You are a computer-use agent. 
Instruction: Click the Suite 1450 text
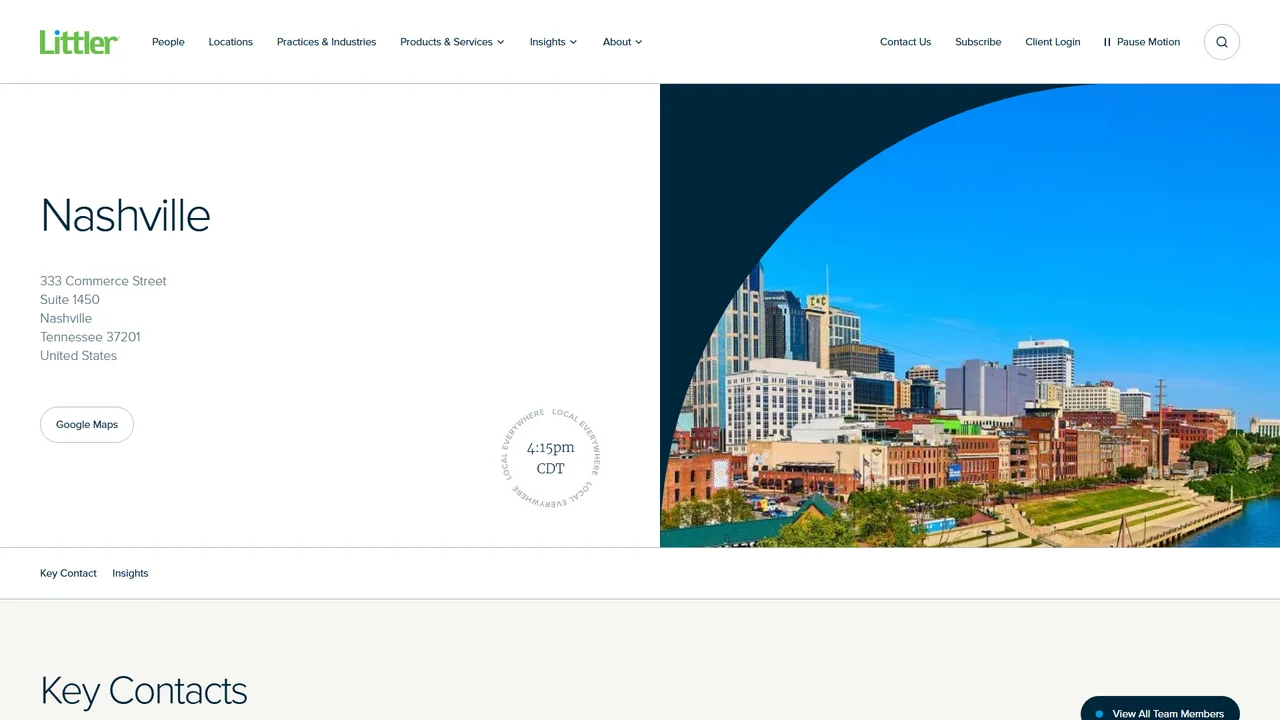coord(70,300)
